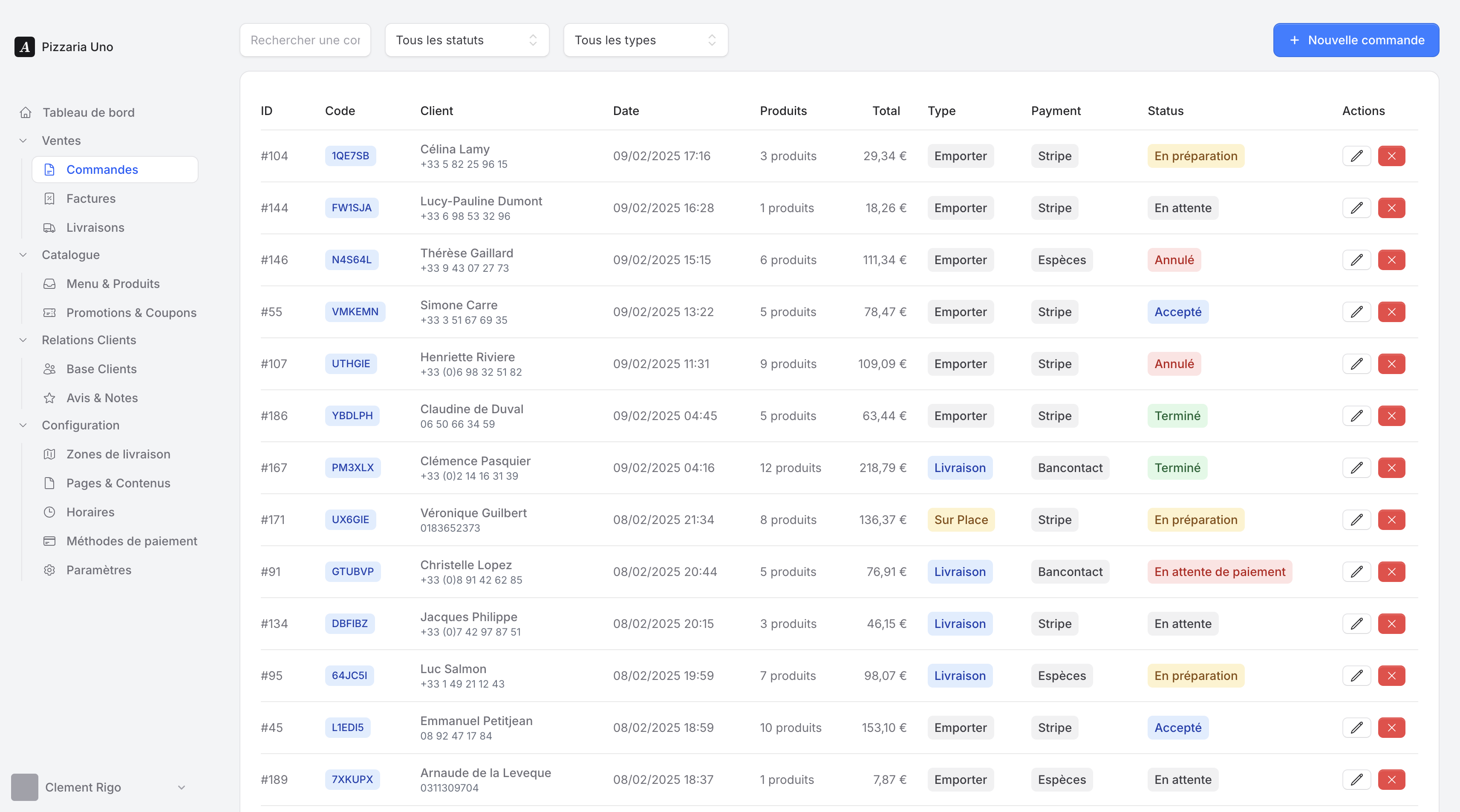Edit order #104 with the pencil icon
This screenshot has height=812, width=1460.
click(x=1357, y=156)
